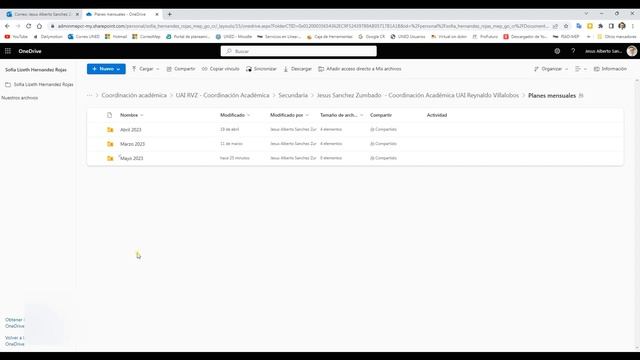Expand the breadcrumb ellipsis
Viewport: 640px width, 360px height.
tap(89, 95)
